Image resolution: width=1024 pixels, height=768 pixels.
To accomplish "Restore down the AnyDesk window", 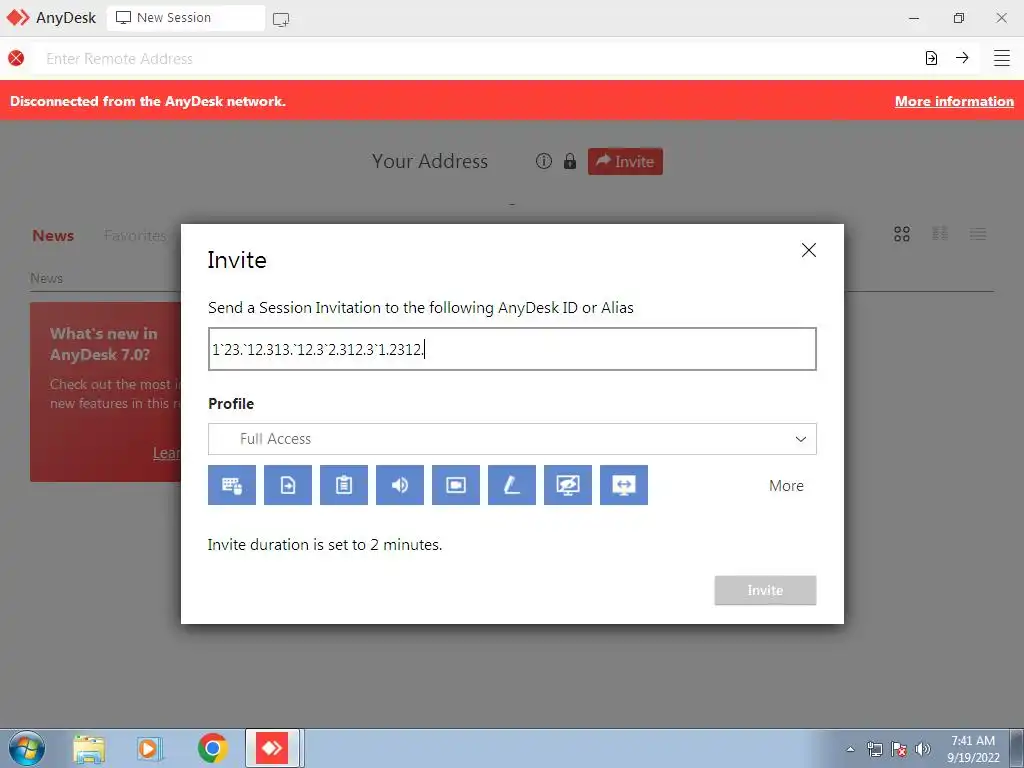I will point(958,18).
